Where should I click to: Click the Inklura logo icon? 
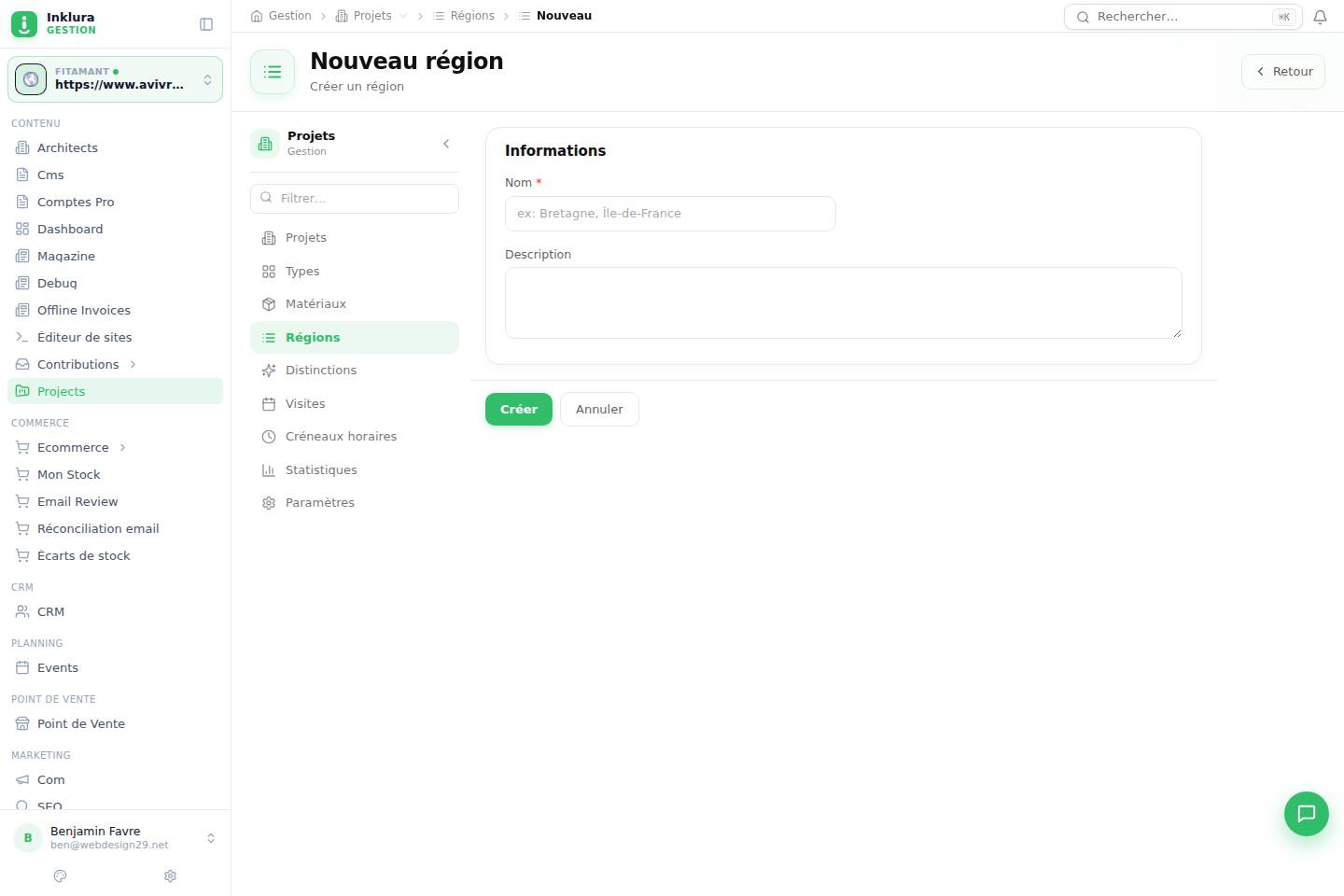tap(24, 23)
